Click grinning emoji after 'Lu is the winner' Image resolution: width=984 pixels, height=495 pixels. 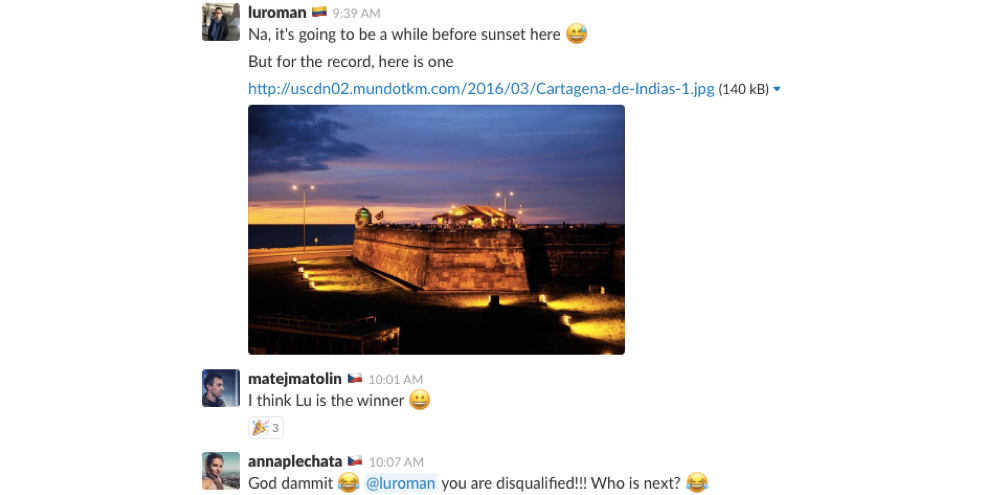point(420,400)
